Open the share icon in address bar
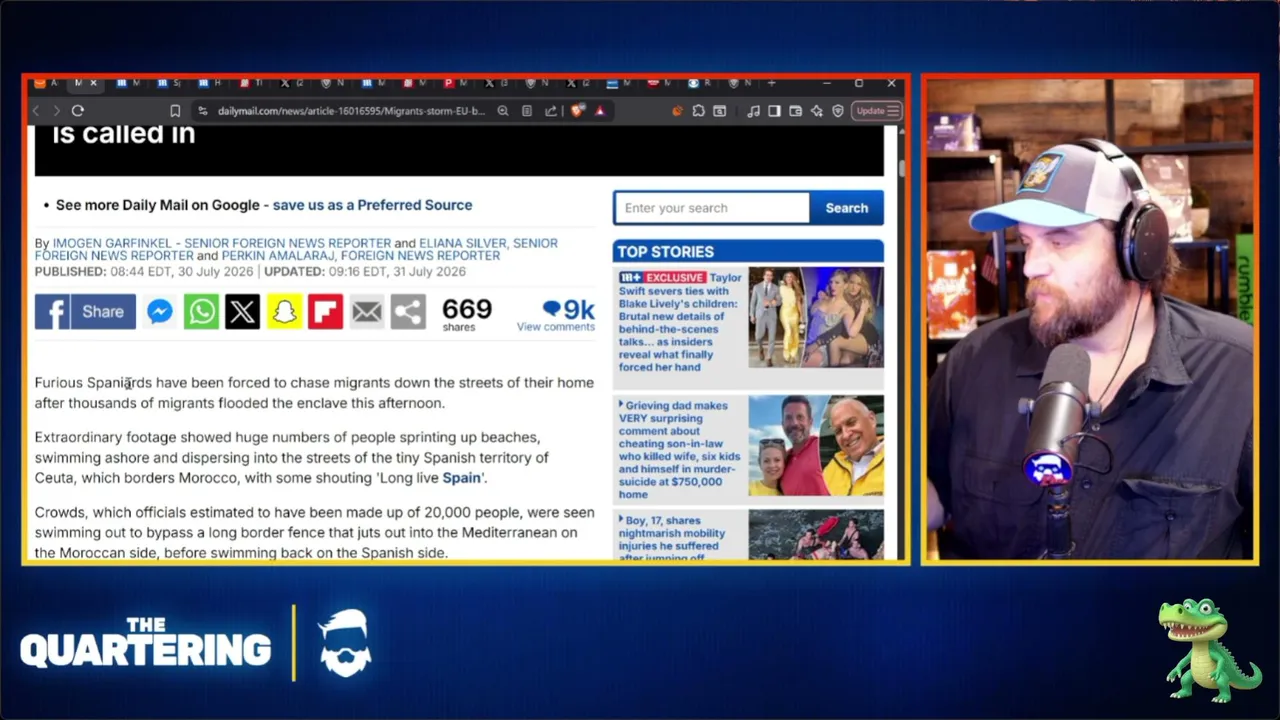Viewport: 1280px width, 720px height. click(x=551, y=111)
